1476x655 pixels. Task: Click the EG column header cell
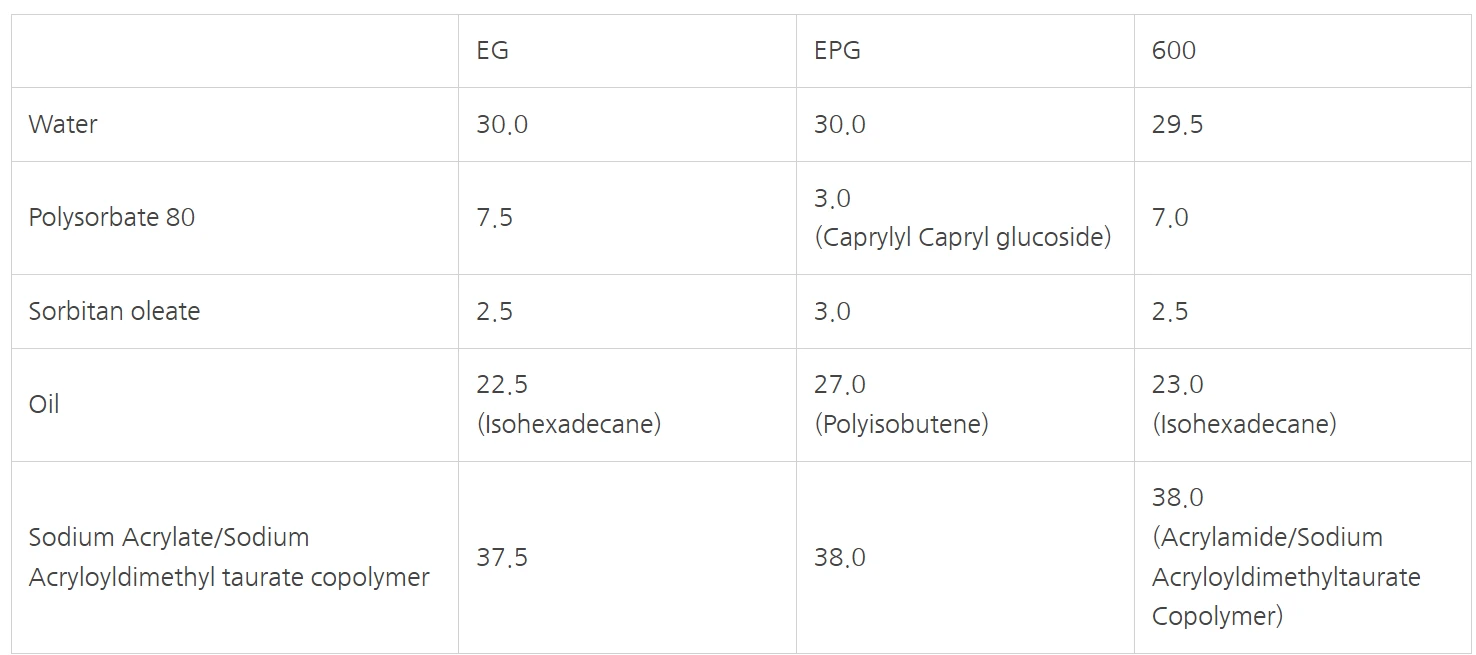coord(627,51)
